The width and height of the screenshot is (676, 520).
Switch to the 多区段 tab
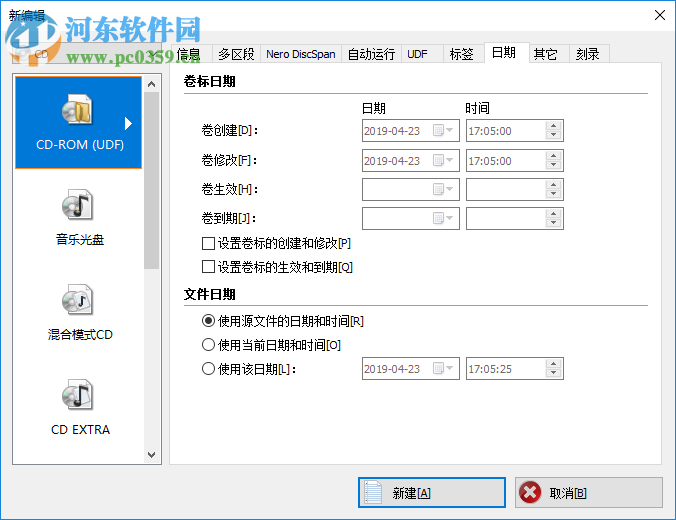click(x=236, y=54)
